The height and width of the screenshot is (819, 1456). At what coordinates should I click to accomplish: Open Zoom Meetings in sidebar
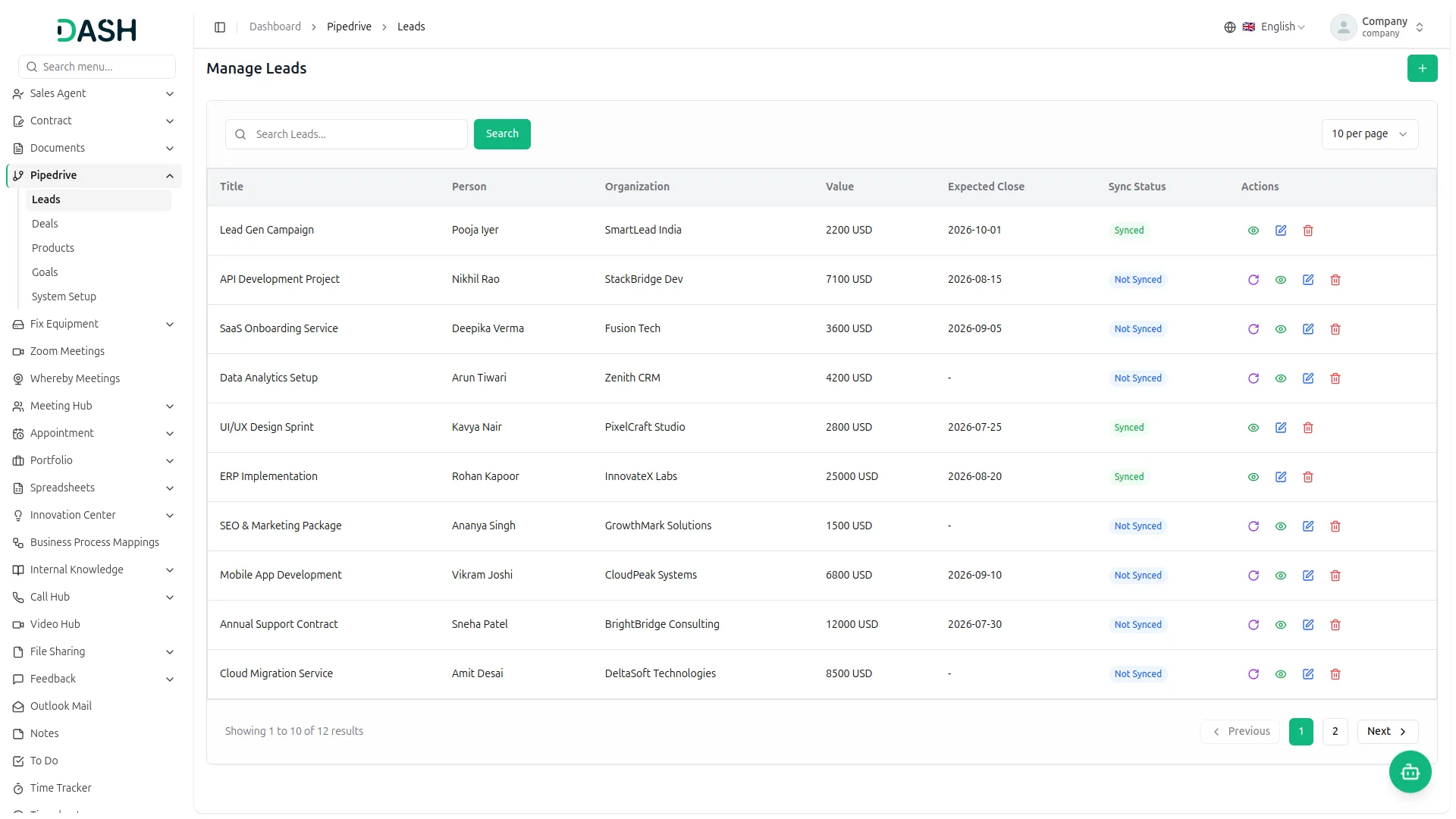pos(94,351)
